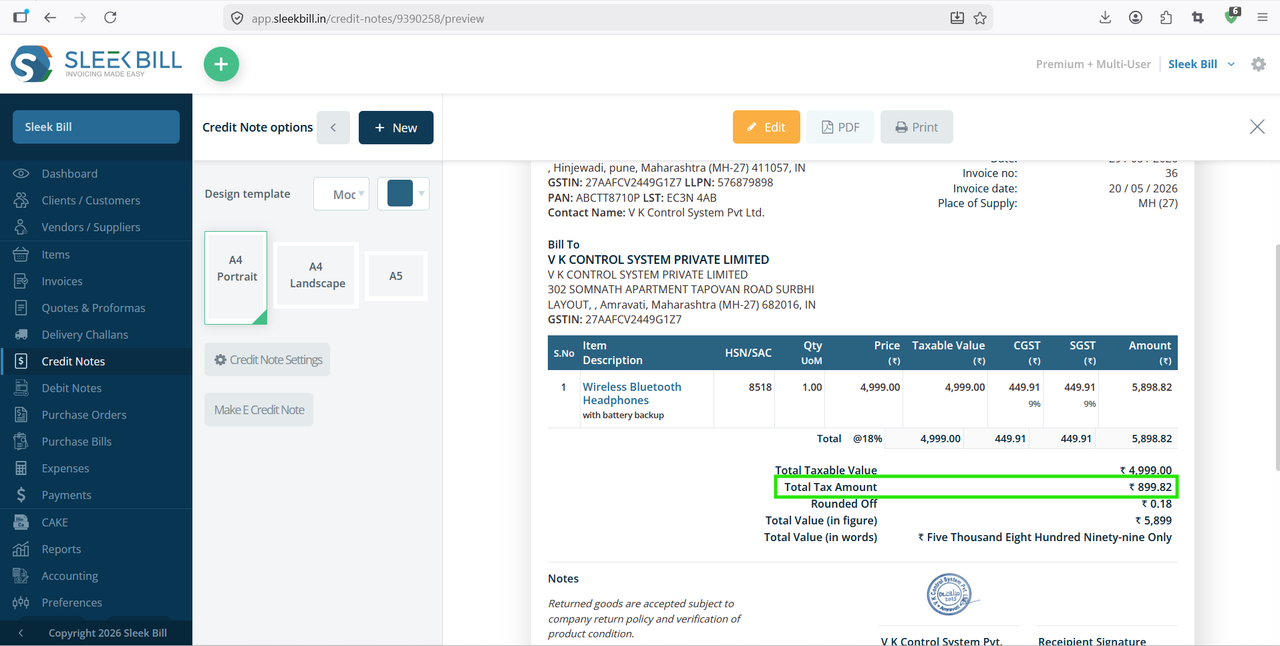Image resolution: width=1280 pixels, height=646 pixels.
Task: Click the Notes heading
Action: click(563, 579)
